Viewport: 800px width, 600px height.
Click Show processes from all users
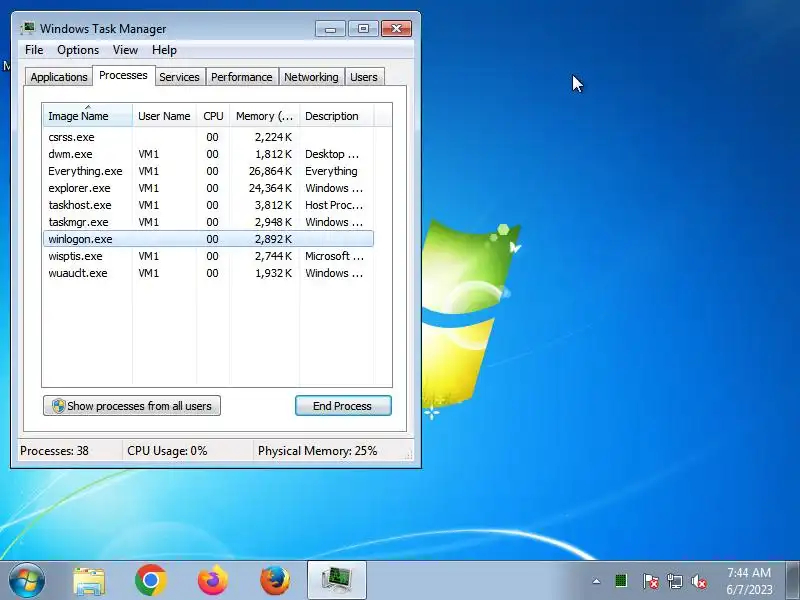[132, 406]
